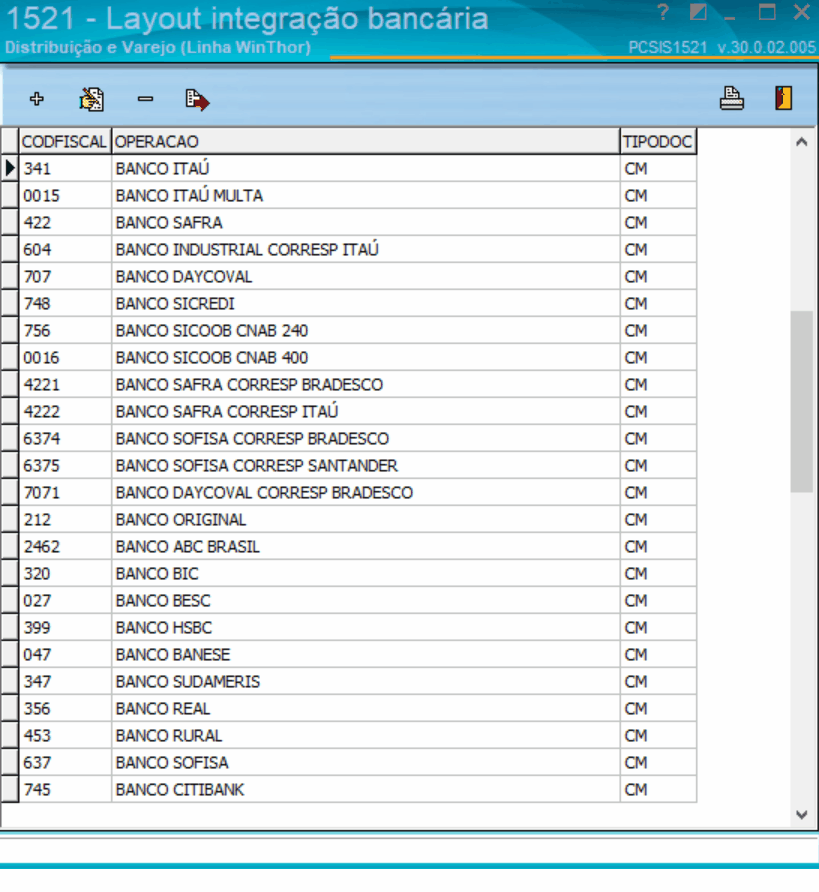Click the export layout red-arrow icon
The height and width of the screenshot is (892, 819).
pos(197,100)
